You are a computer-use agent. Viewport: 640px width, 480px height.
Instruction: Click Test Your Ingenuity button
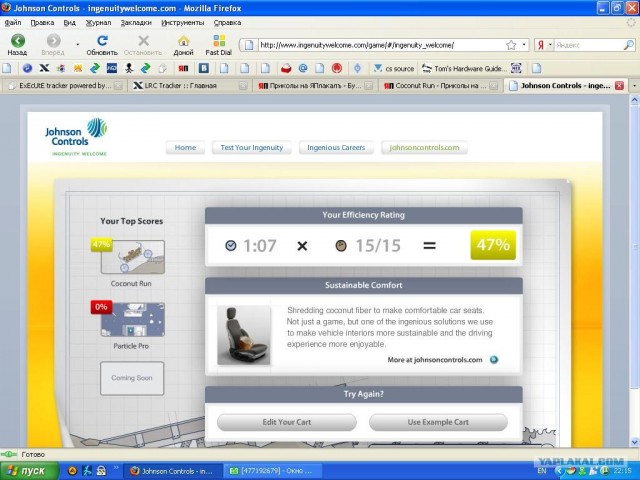(x=251, y=147)
